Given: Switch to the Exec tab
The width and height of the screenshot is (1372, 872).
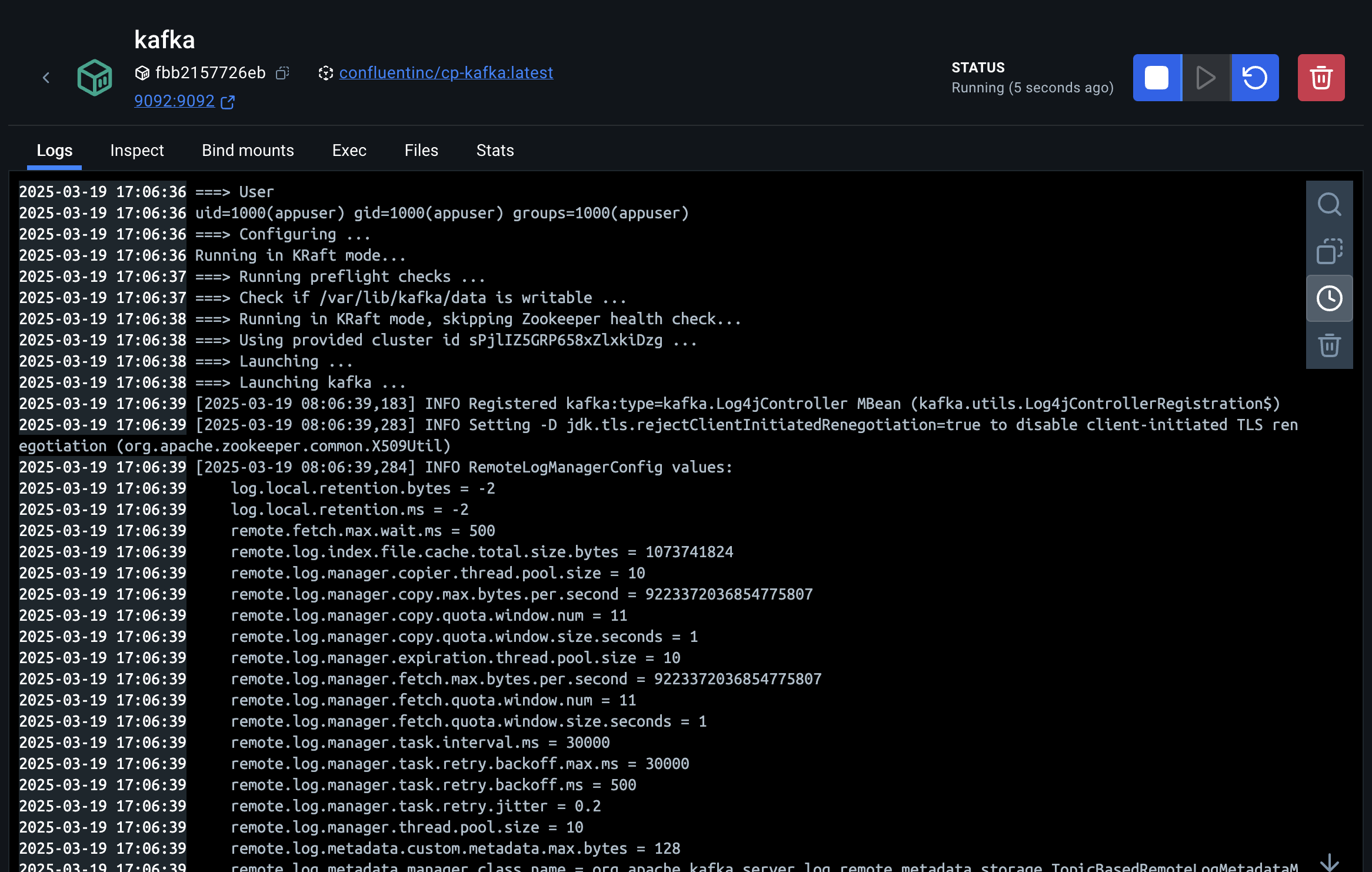Looking at the screenshot, I should coord(349,151).
